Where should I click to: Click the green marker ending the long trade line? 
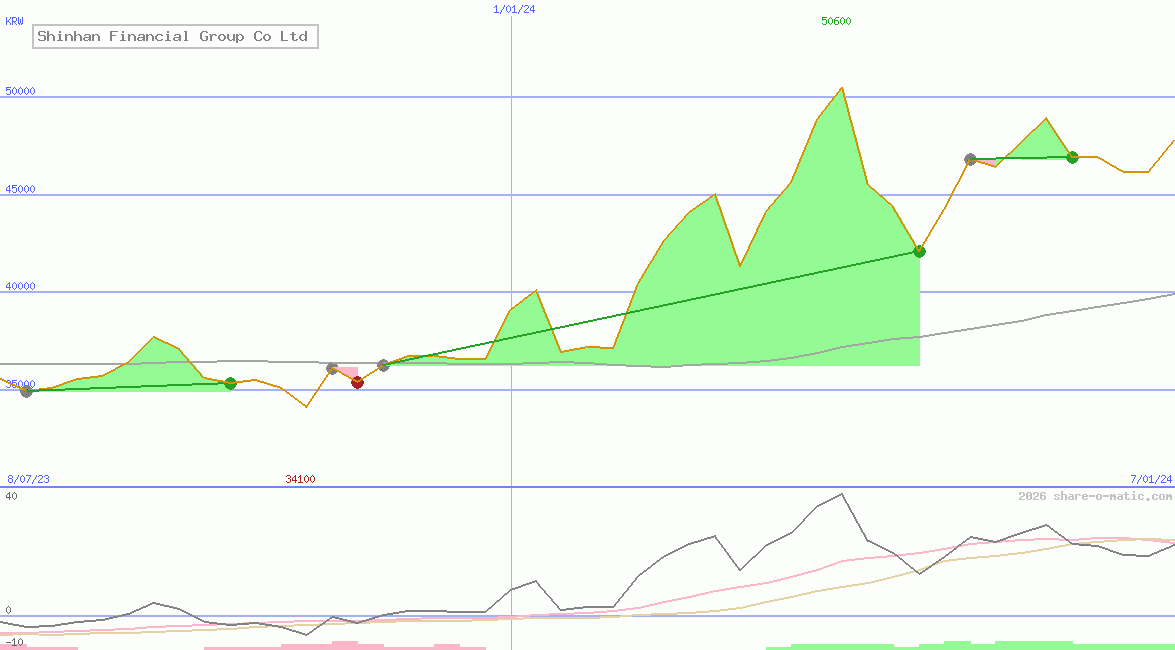(919, 251)
